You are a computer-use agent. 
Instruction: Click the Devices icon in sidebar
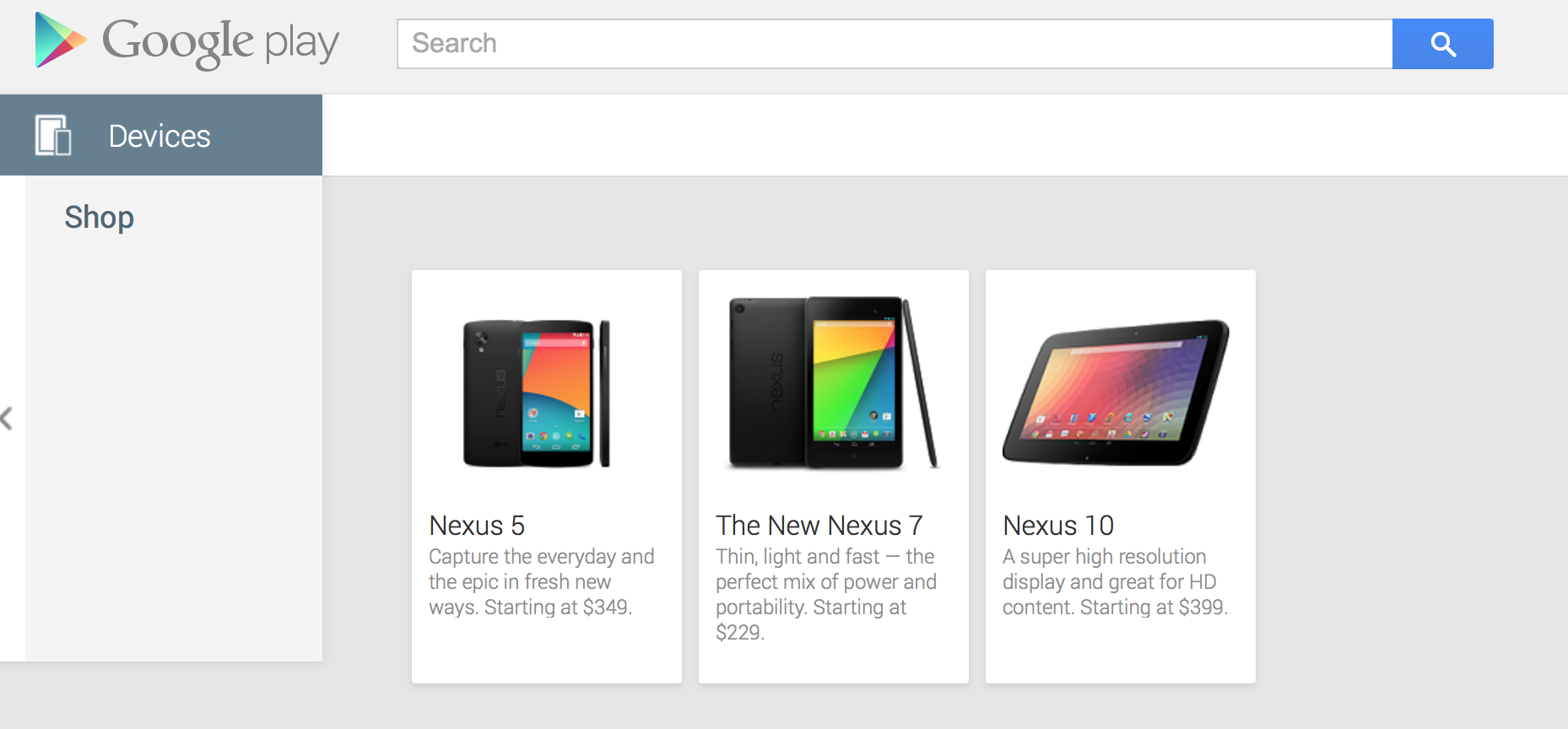point(53,135)
